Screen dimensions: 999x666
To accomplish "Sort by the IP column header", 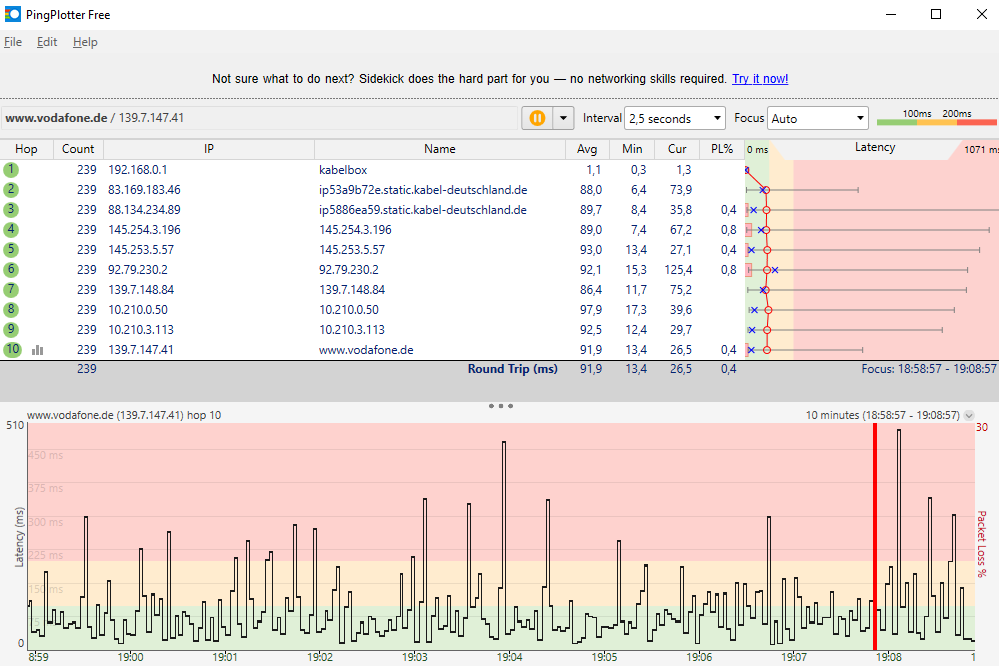I will point(209,149).
